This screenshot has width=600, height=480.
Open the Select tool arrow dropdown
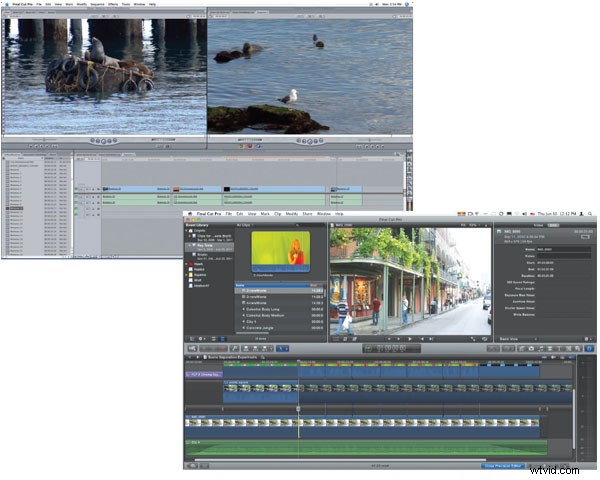283,349
